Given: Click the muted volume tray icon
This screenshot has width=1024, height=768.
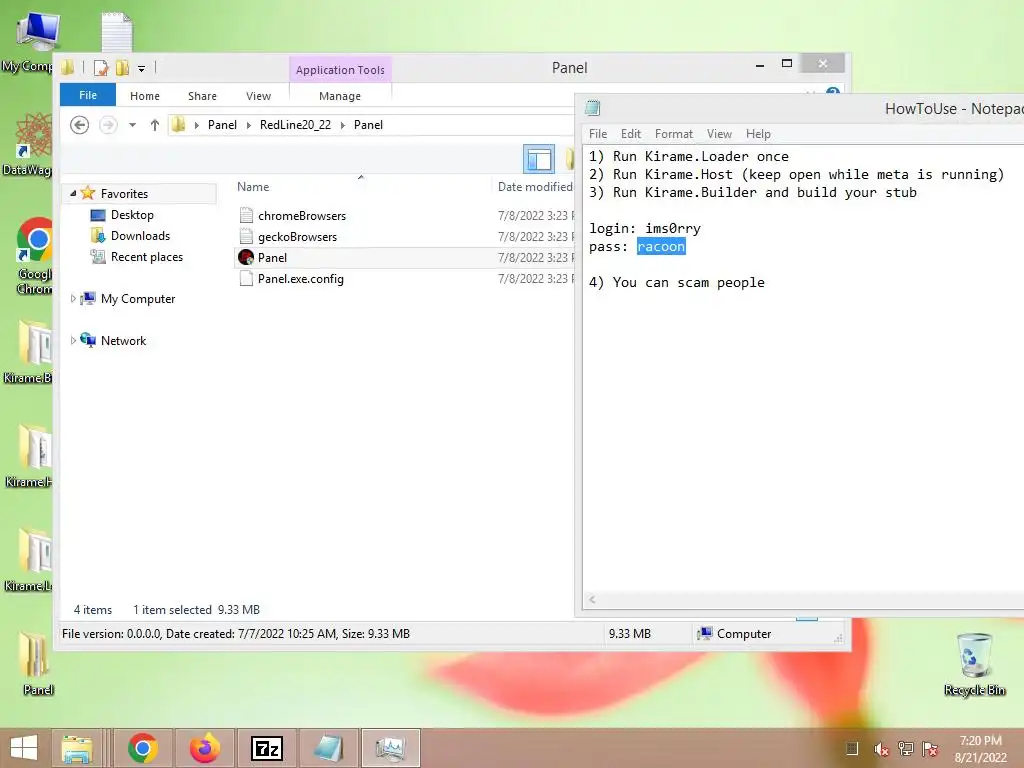Looking at the screenshot, I should click(880, 749).
